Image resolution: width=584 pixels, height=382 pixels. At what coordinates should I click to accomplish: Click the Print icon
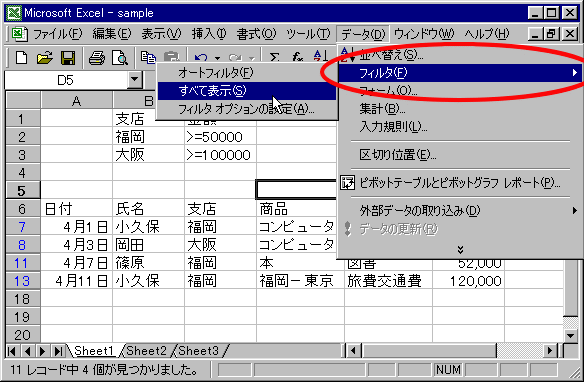[x=97, y=58]
